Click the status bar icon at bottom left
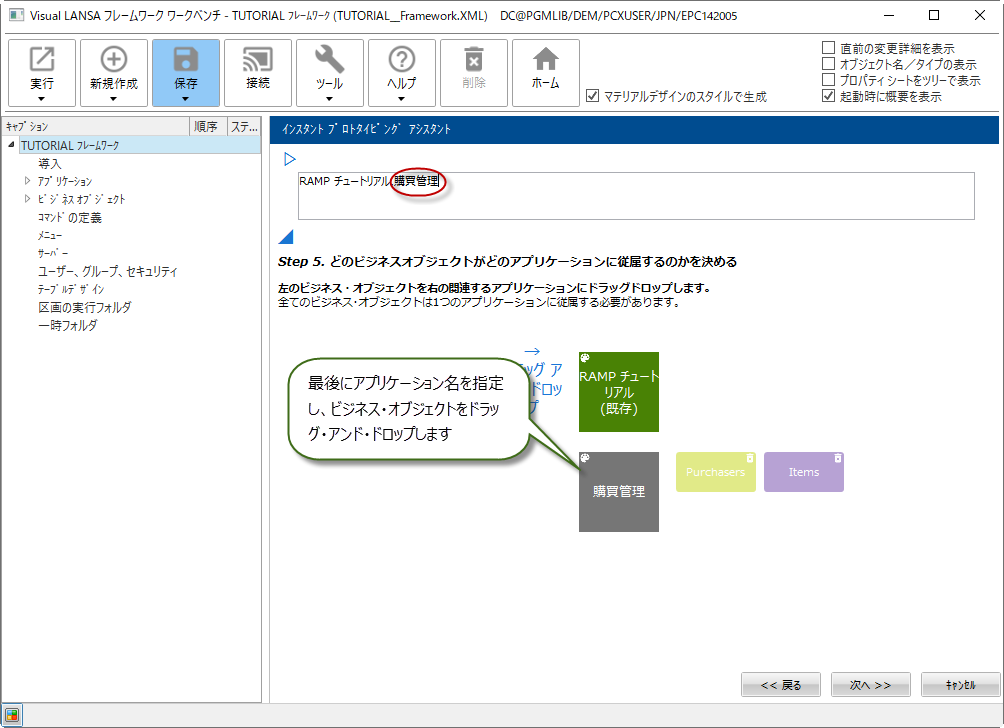 12,715
